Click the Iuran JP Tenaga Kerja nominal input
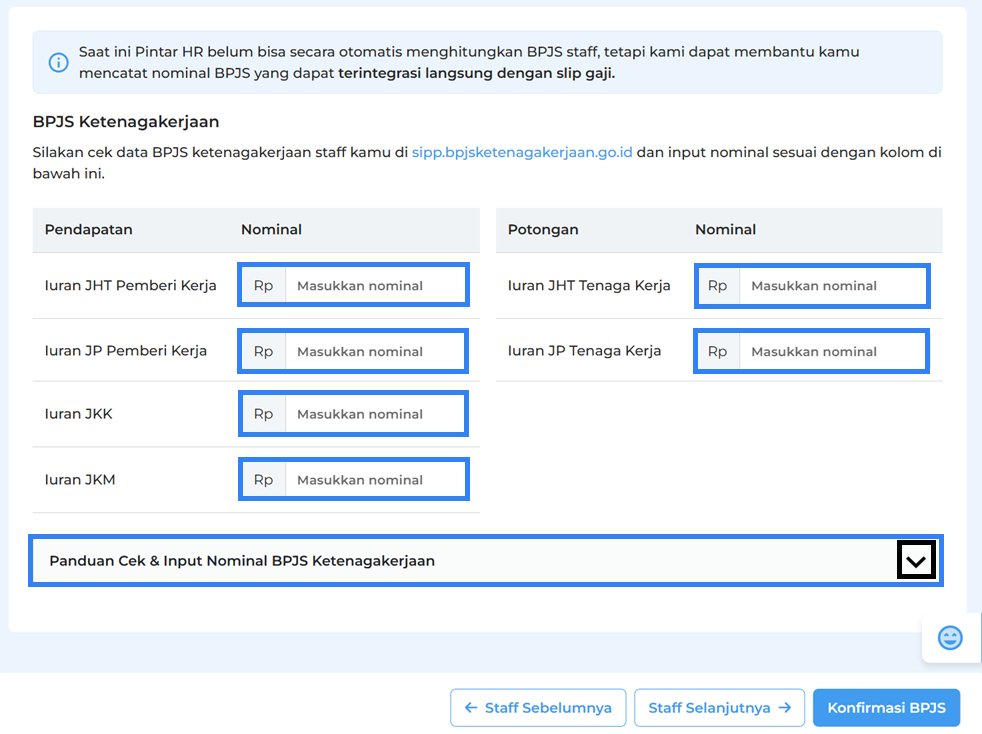The height and width of the screenshot is (734, 982). click(x=832, y=352)
